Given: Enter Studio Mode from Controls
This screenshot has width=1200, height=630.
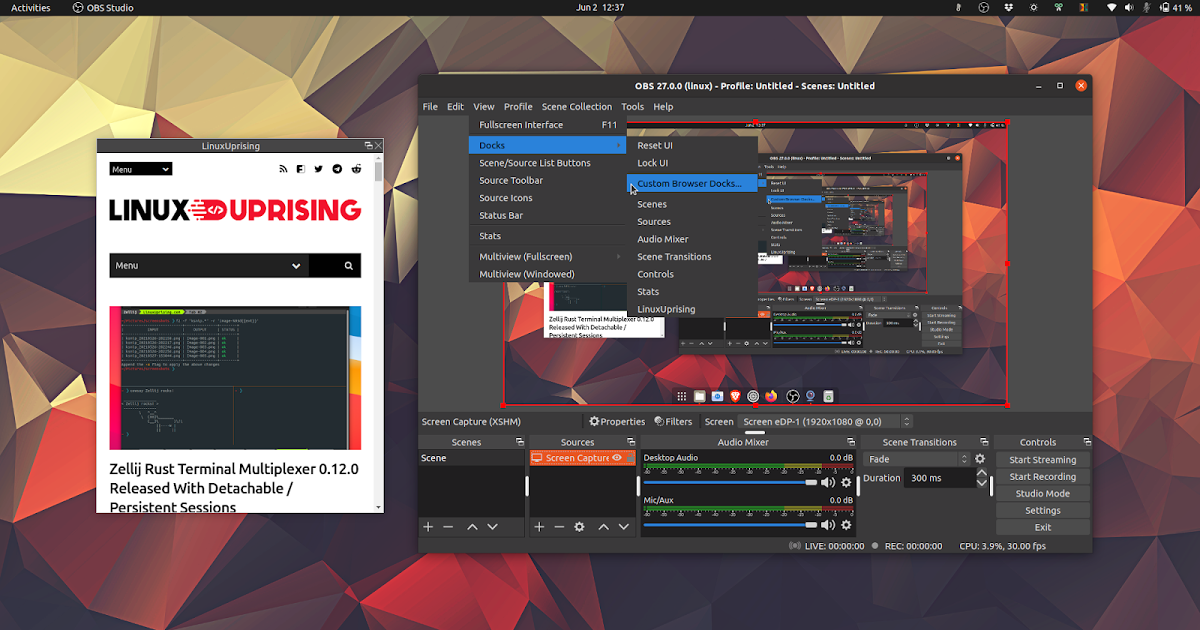Looking at the screenshot, I should tap(1043, 494).
